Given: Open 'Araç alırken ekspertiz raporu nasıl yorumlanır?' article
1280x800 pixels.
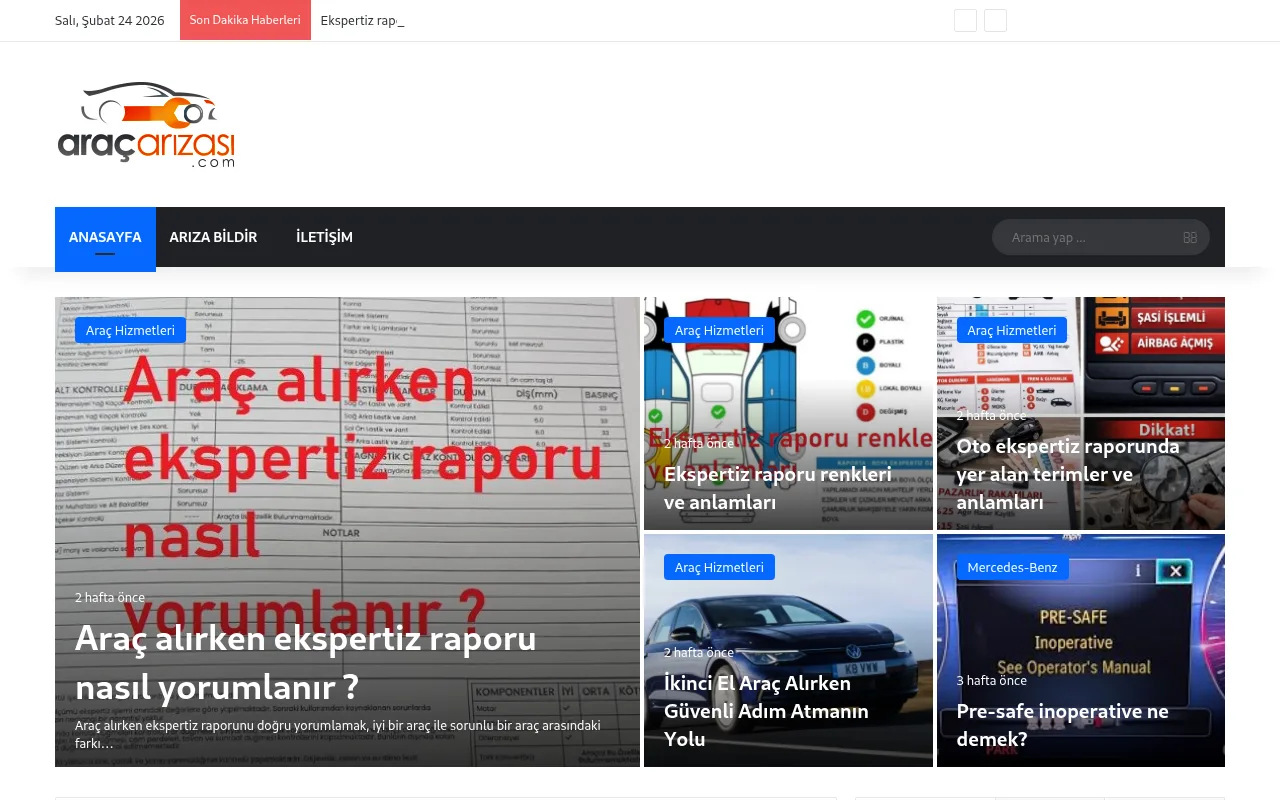Looking at the screenshot, I should 305,661.
